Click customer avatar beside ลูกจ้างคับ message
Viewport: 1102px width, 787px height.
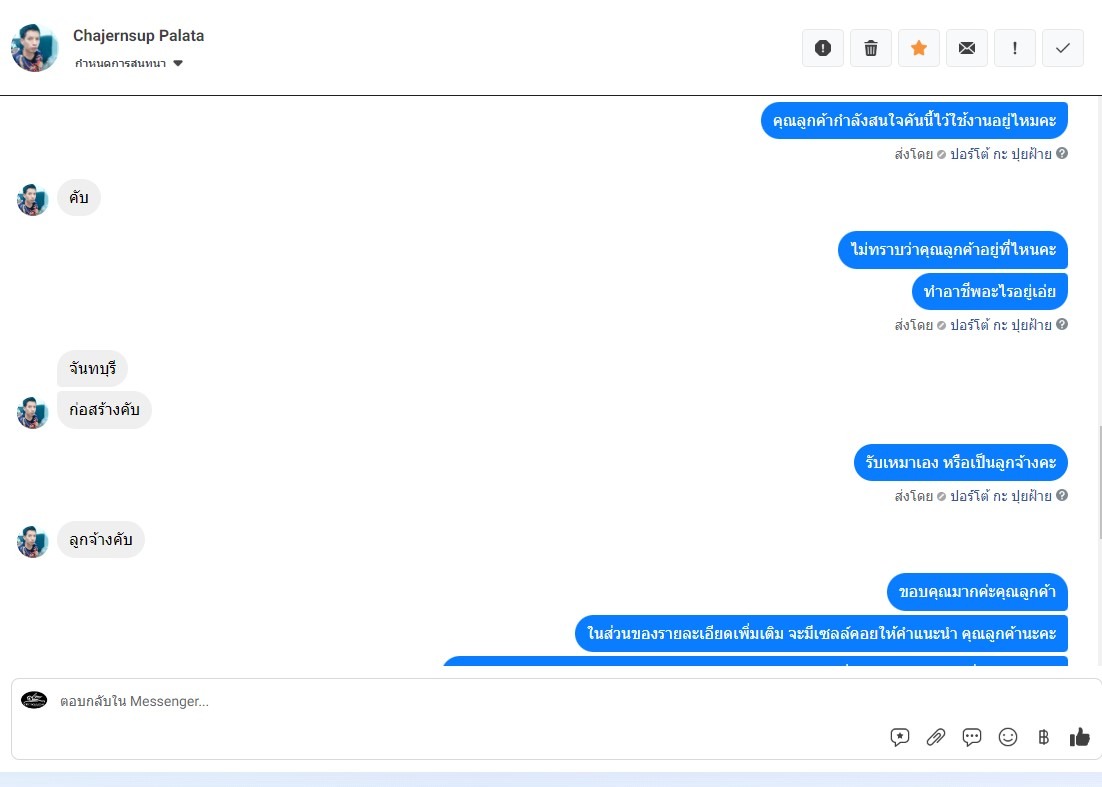32,541
